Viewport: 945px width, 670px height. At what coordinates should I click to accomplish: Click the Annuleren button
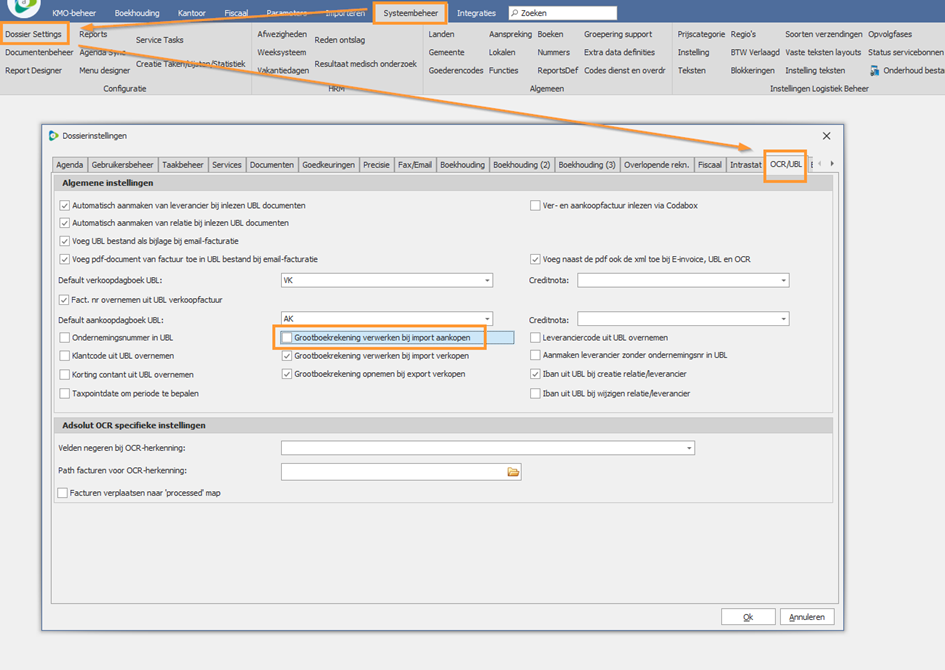[x=806, y=617]
